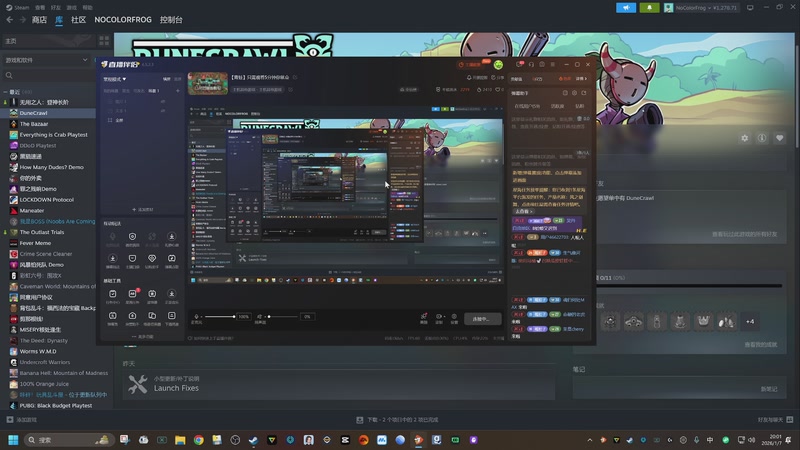Open DuneCrawl's info icon in Steam

(x=762, y=138)
